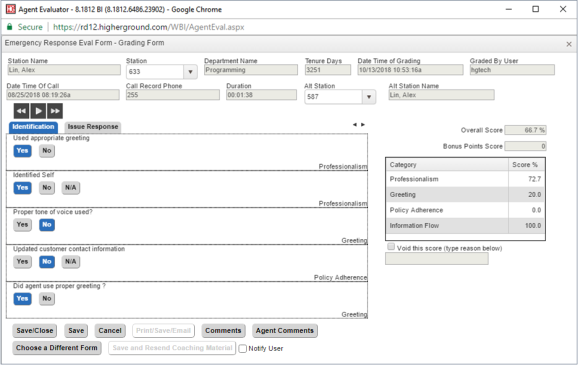Open the Comments button

point(223,331)
